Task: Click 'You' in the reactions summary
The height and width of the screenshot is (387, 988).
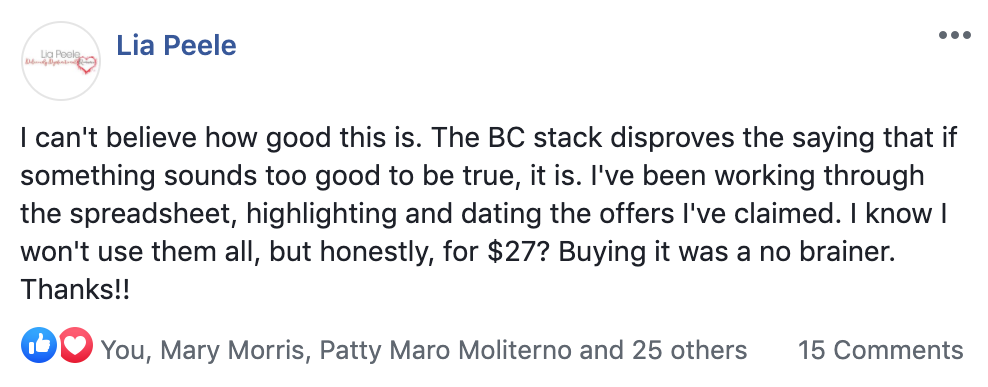Action: (x=124, y=350)
